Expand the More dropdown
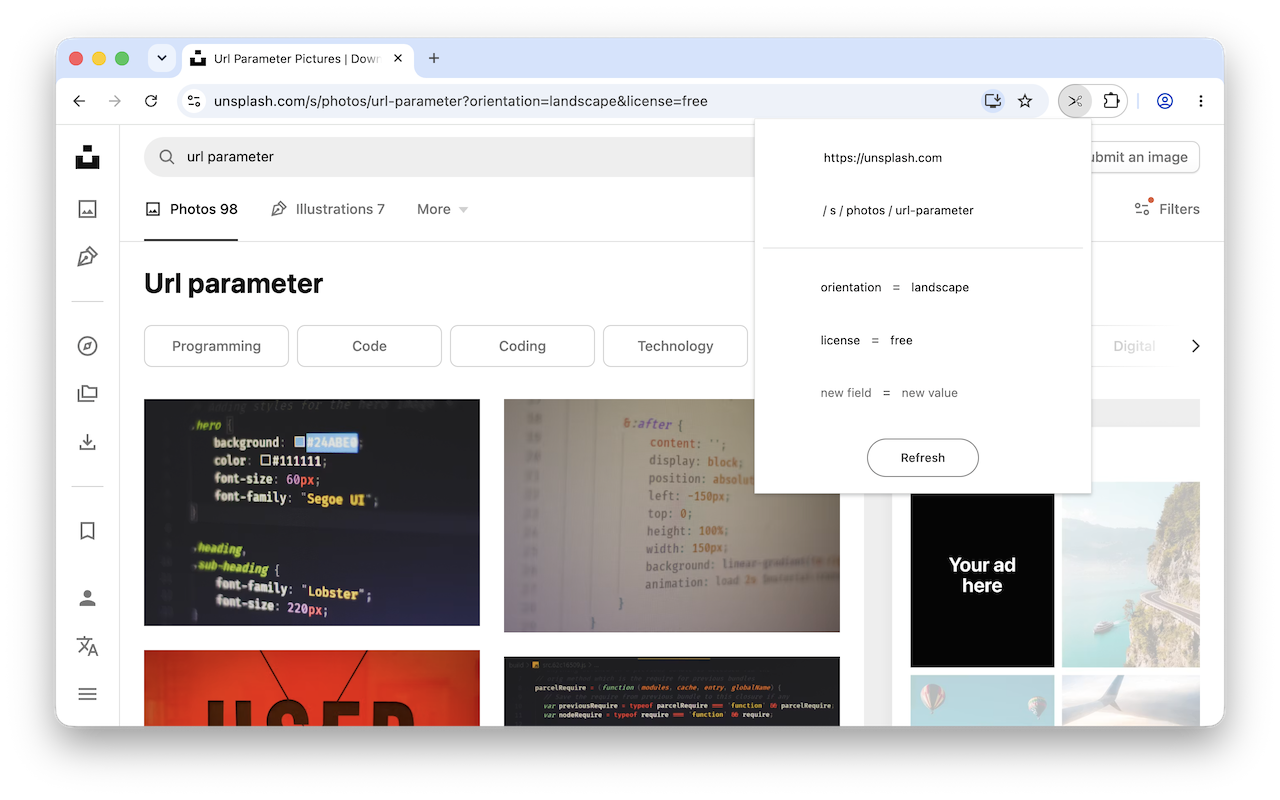This screenshot has height=800, width=1280. [x=442, y=209]
